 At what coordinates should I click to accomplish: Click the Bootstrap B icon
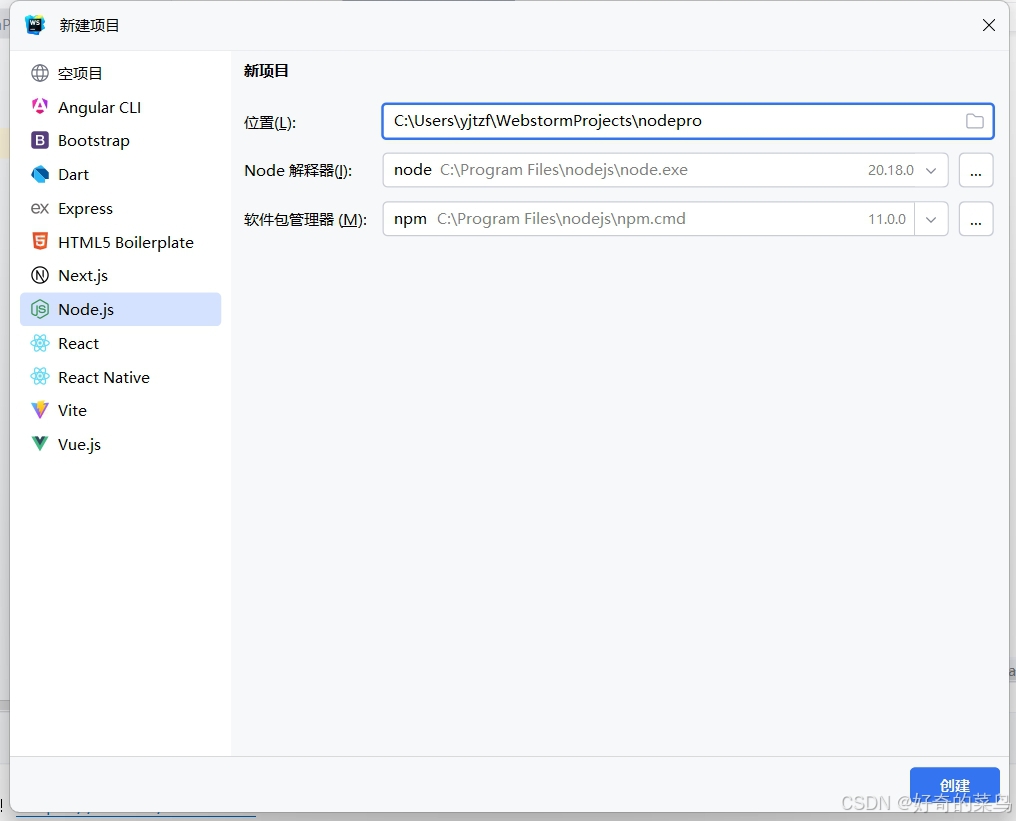(x=40, y=140)
